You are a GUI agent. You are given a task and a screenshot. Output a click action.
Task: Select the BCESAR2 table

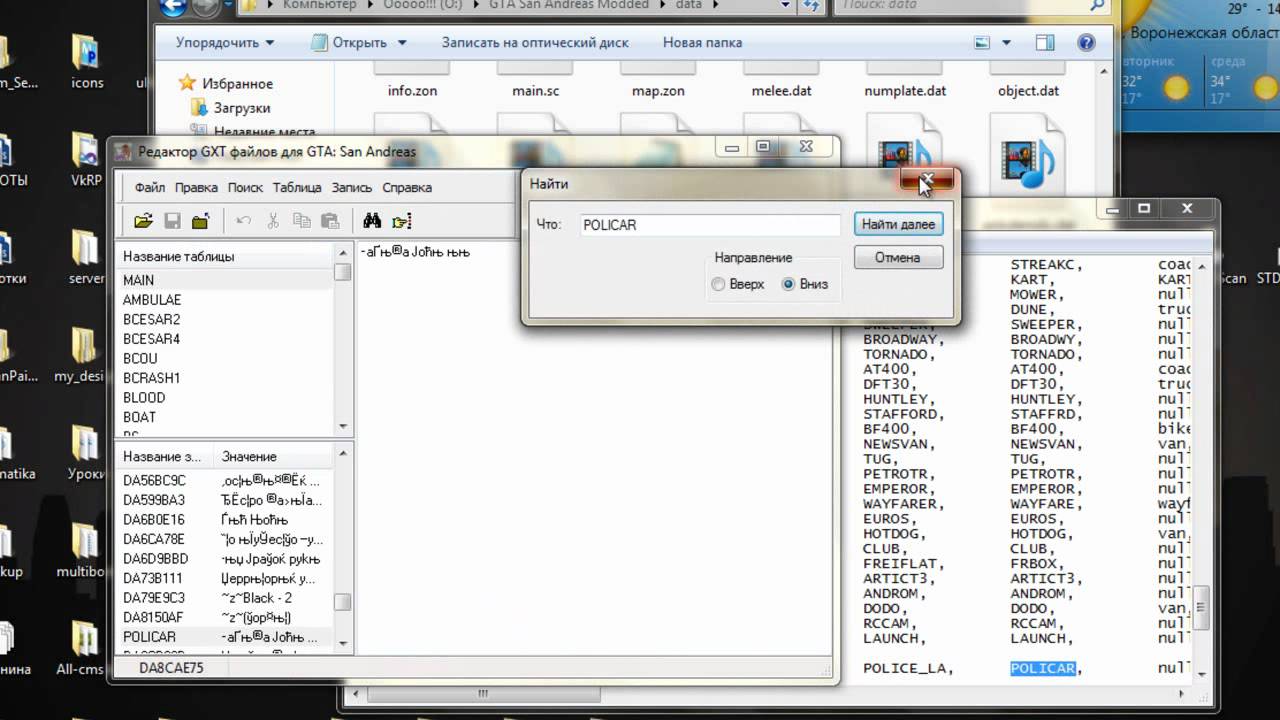(225, 319)
